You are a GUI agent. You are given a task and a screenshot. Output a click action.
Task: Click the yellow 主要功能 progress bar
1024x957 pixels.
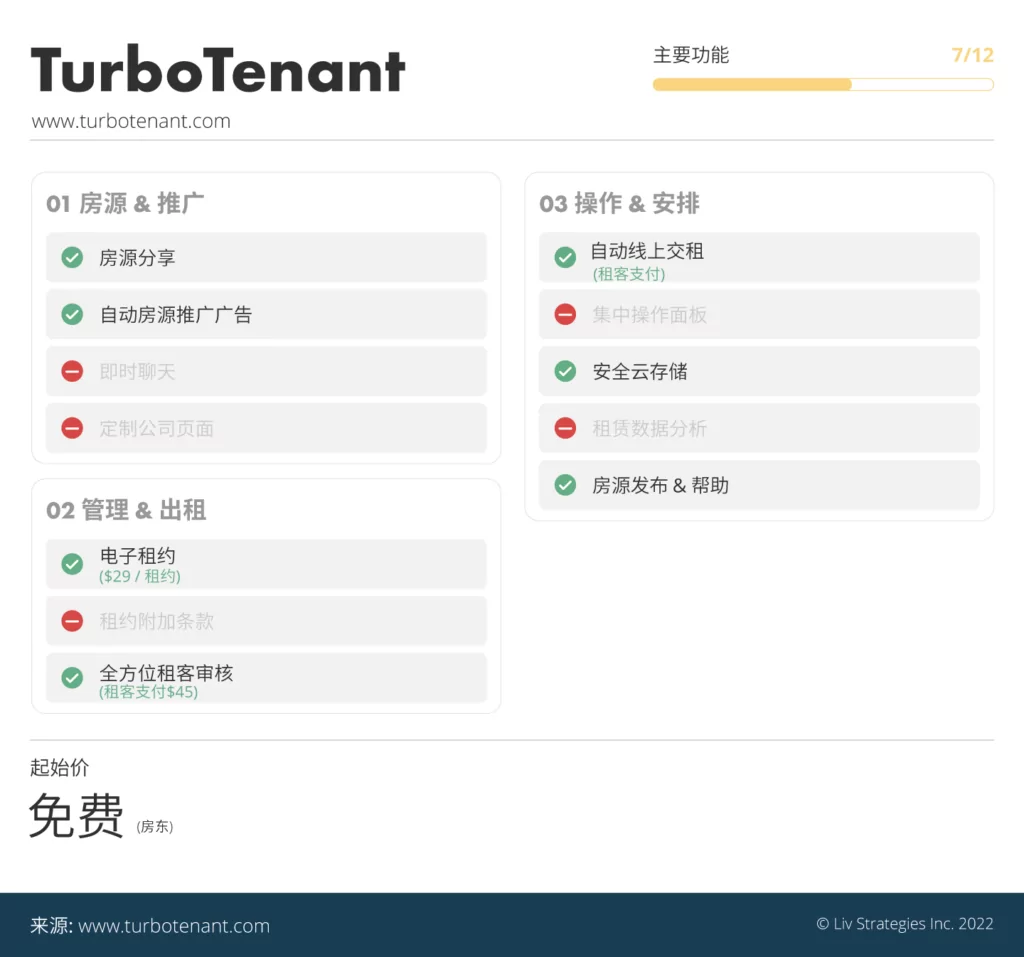pos(822,85)
